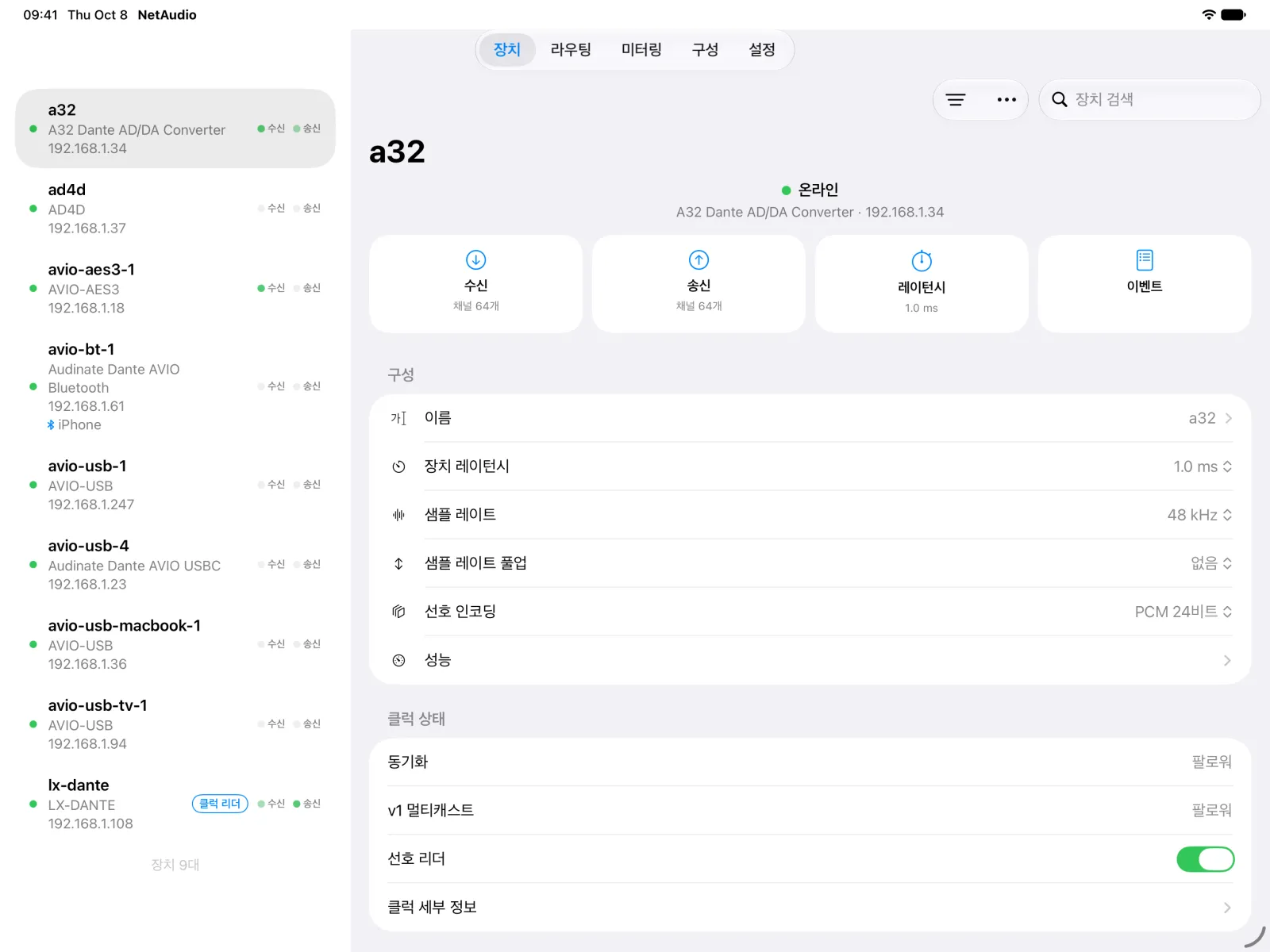Image resolution: width=1270 pixels, height=952 pixels.
Task: Open the 샘플 레이트 48 kHz dropdown
Action: point(1199,515)
